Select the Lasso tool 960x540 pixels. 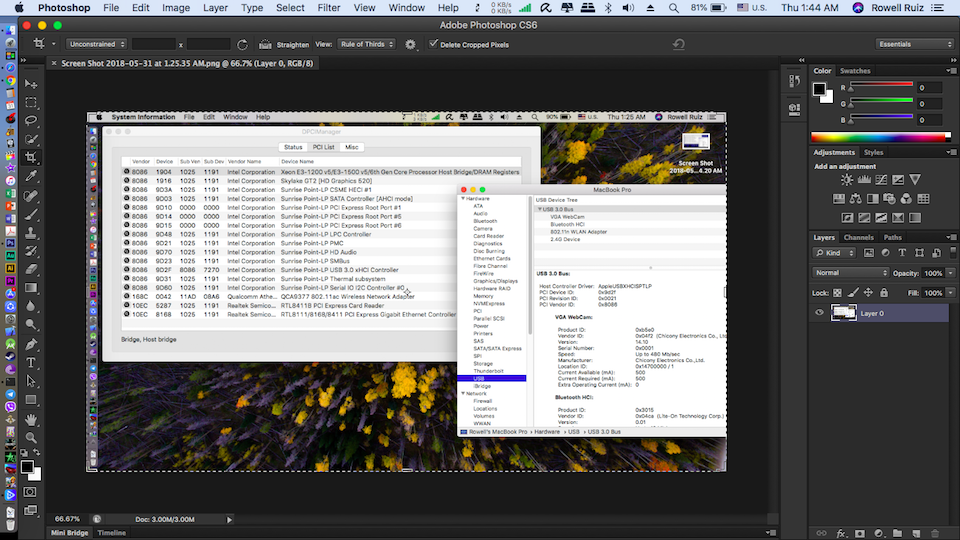pos(31,121)
